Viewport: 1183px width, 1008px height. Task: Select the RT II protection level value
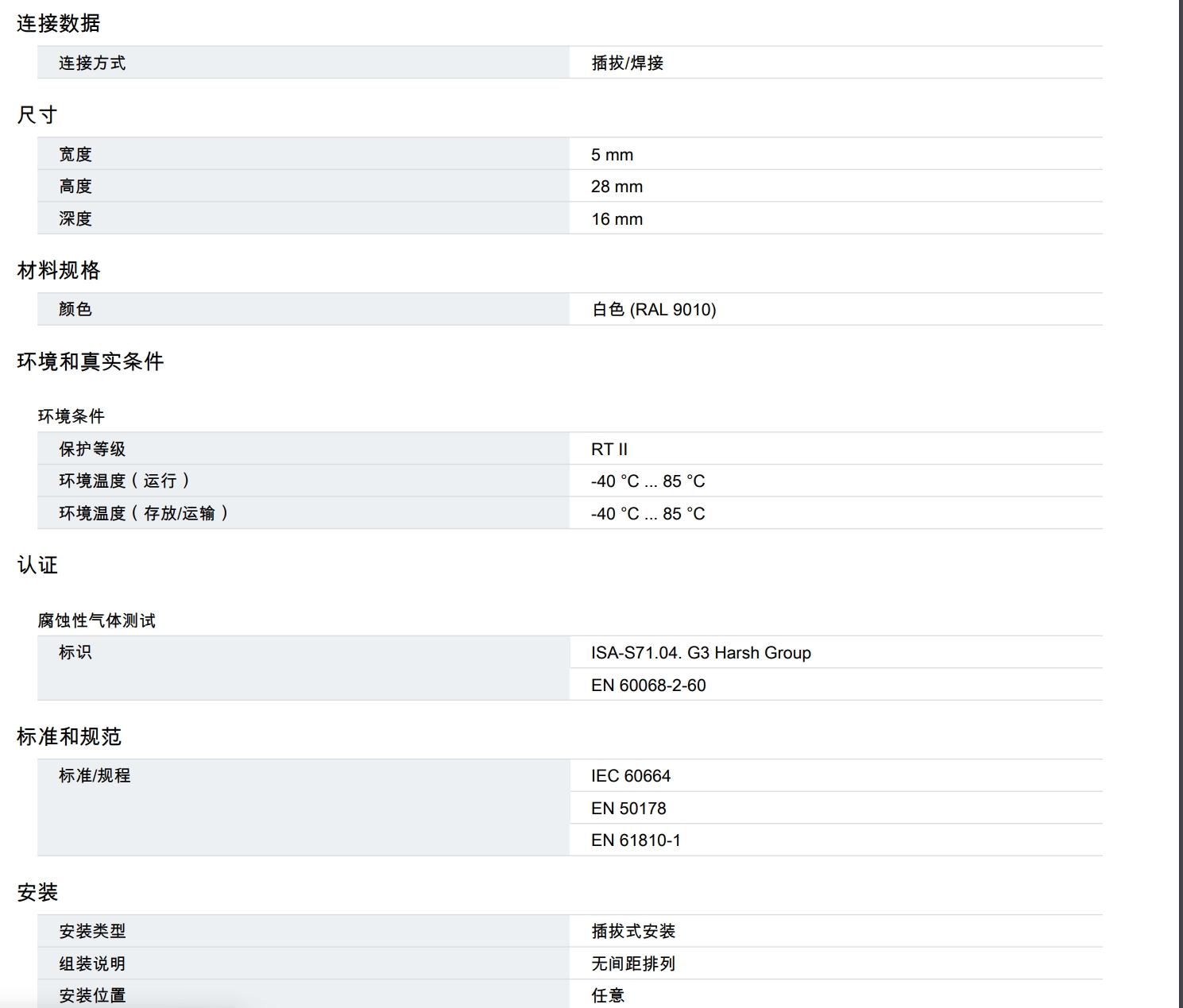609,450
